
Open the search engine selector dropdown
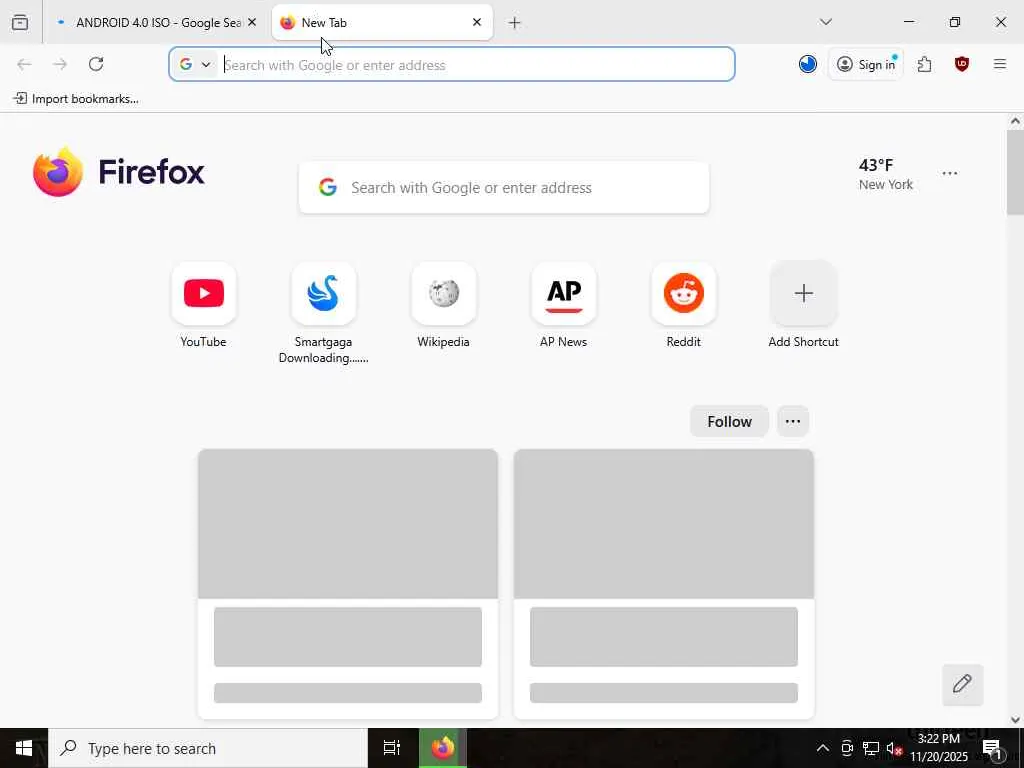click(195, 64)
